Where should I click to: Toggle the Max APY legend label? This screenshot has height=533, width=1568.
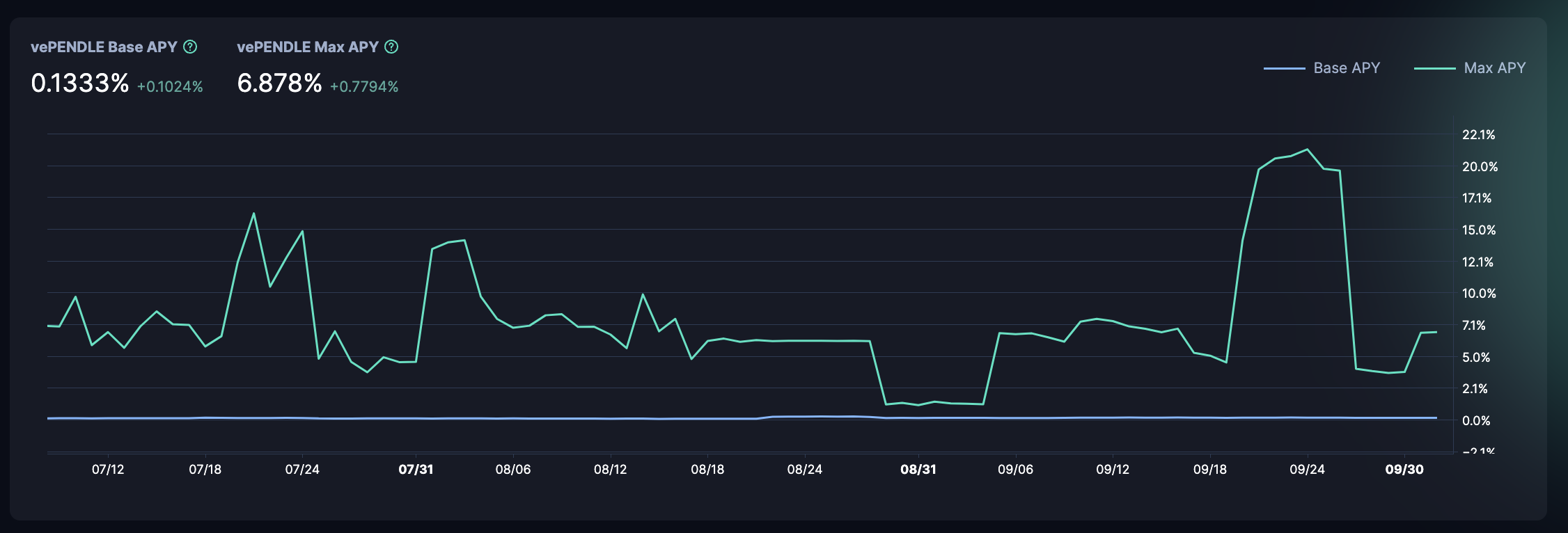[1494, 68]
